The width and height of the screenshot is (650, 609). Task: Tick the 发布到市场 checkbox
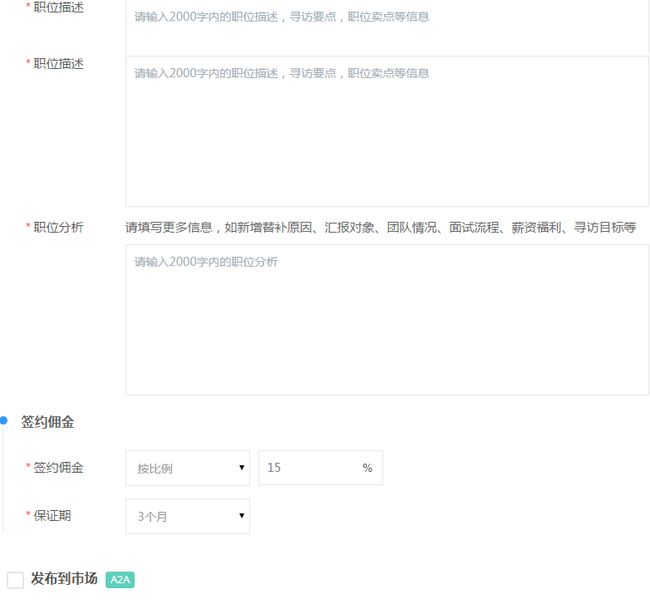(x=15, y=580)
